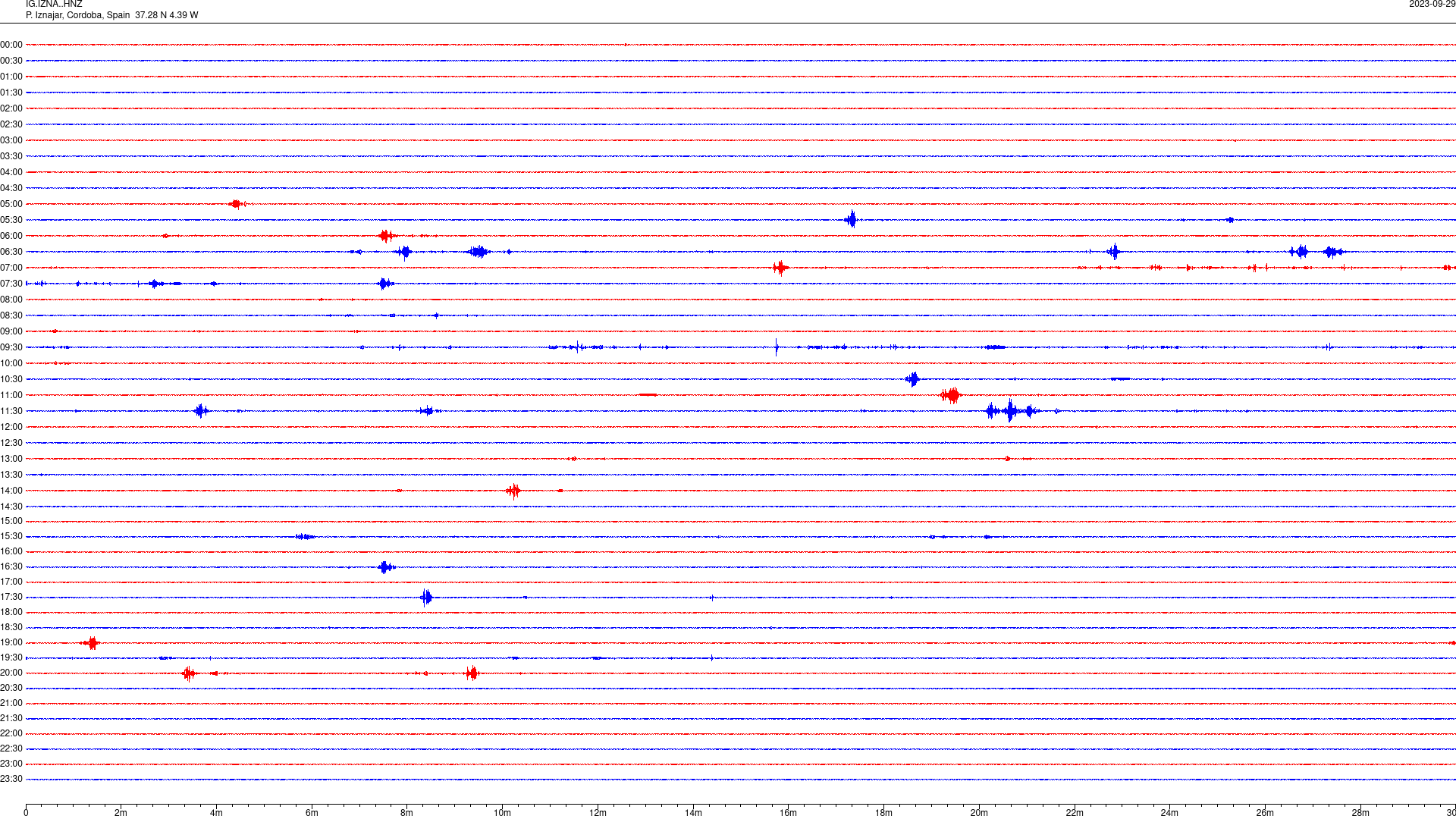Select the 17:30 time row label
Viewport: 1456px width, 819px height.
click(11, 597)
